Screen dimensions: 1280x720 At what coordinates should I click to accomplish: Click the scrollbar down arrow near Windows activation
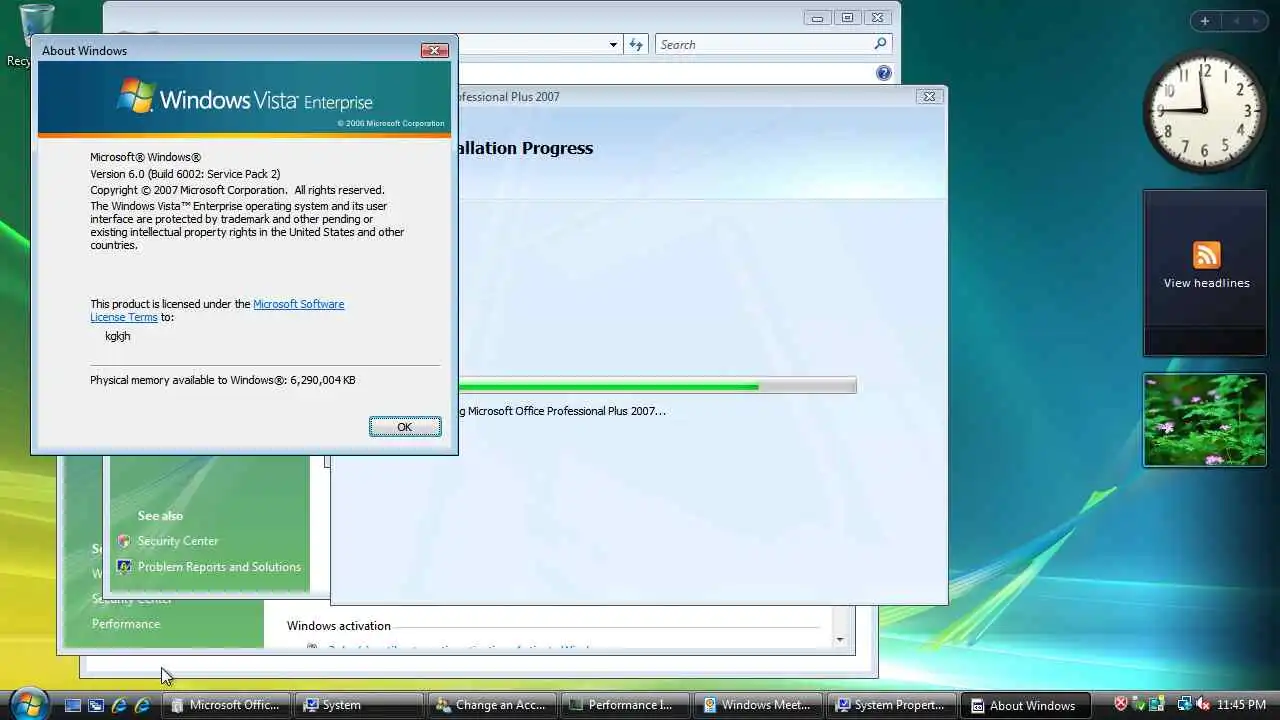point(840,639)
